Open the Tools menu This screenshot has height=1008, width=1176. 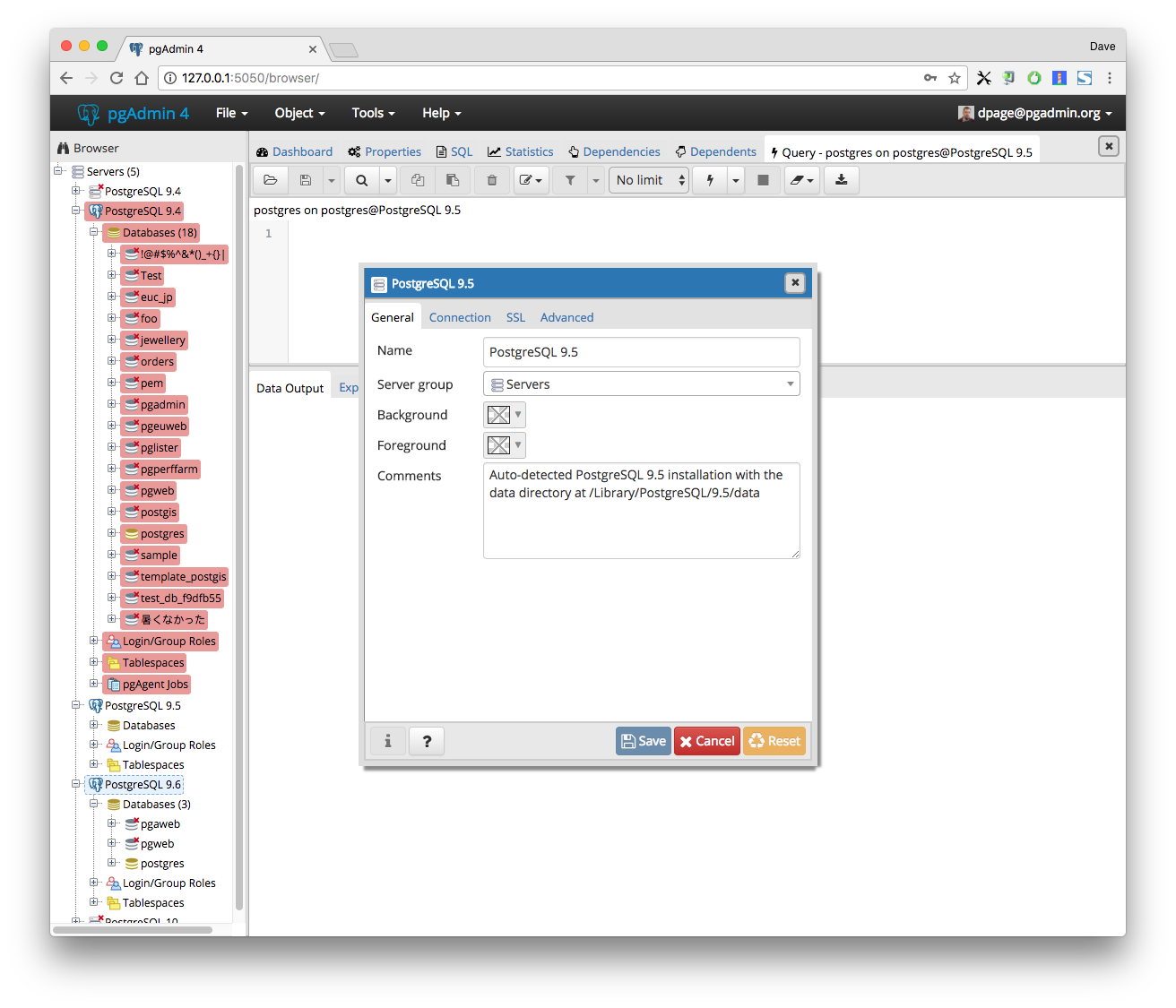pyautogui.click(x=373, y=113)
